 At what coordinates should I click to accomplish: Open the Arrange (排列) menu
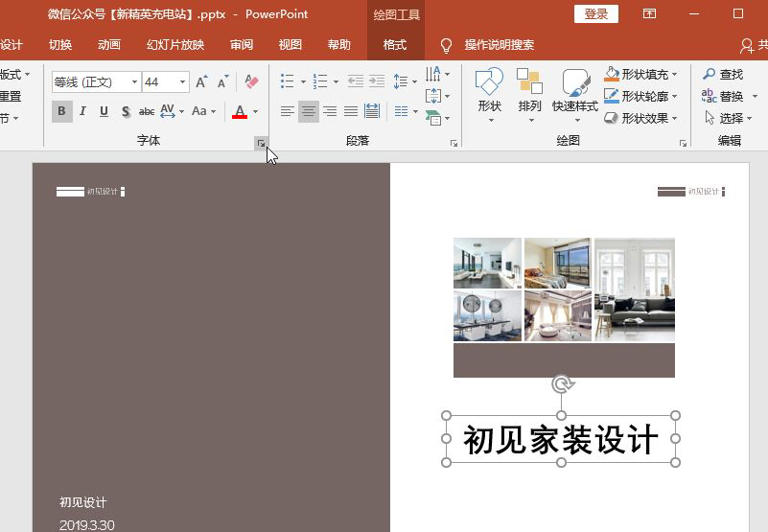click(x=530, y=92)
